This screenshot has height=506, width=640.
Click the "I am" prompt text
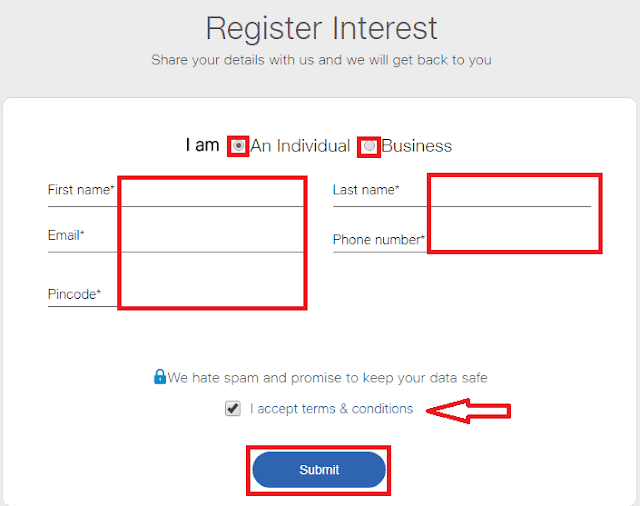pos(202,145)
